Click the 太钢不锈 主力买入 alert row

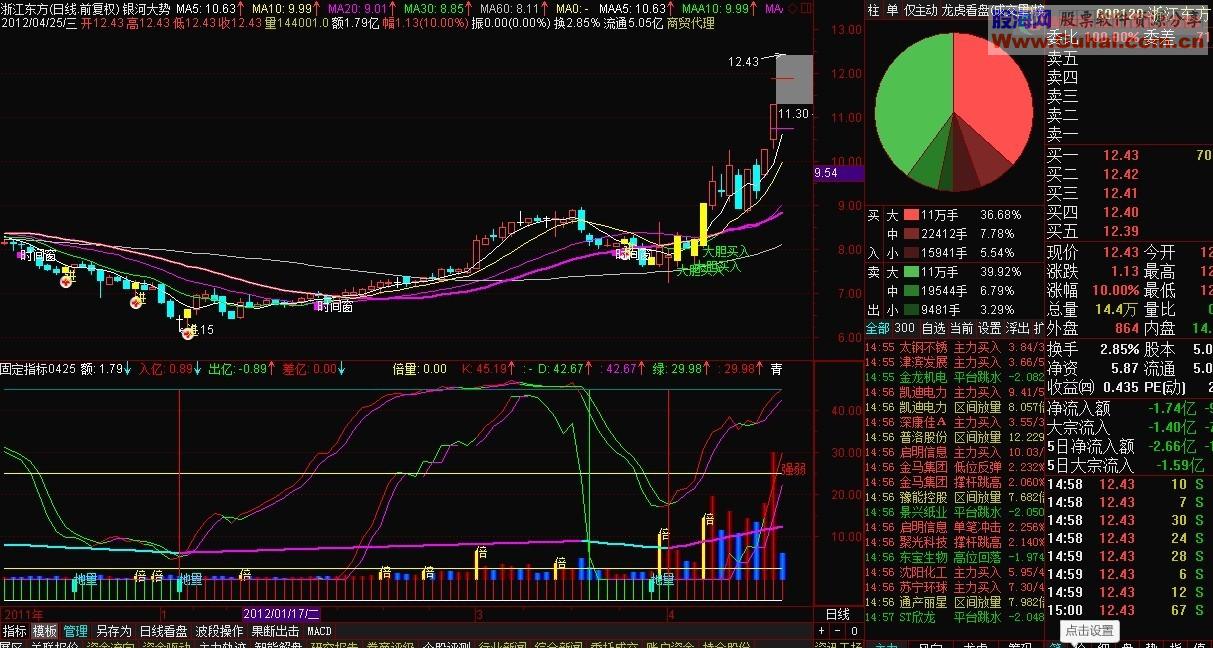(954, 346)
